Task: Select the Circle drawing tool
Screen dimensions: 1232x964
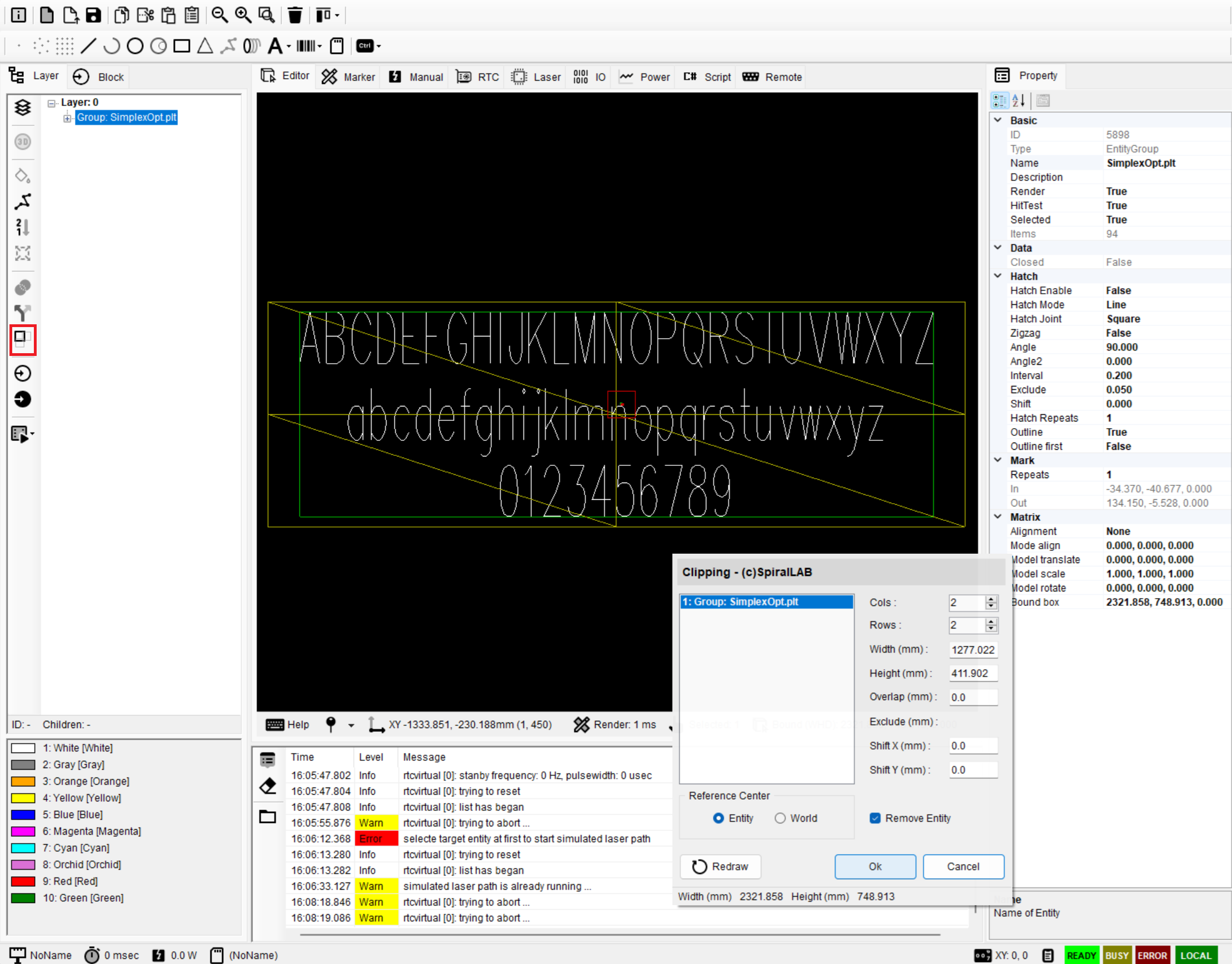Action: tap(135, 46)
